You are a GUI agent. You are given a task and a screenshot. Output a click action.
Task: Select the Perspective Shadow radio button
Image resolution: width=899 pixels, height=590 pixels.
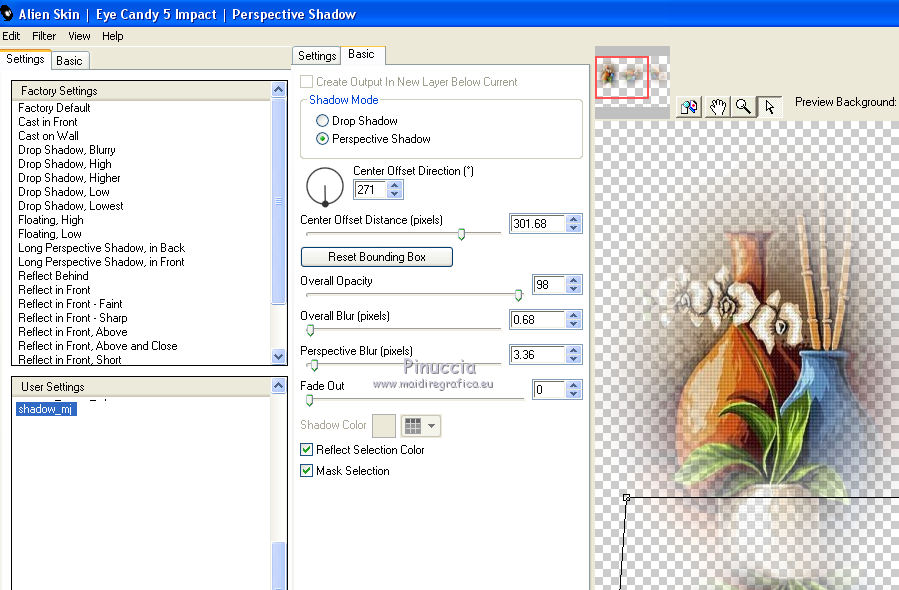pyautogui.click(x=322, y=139)
